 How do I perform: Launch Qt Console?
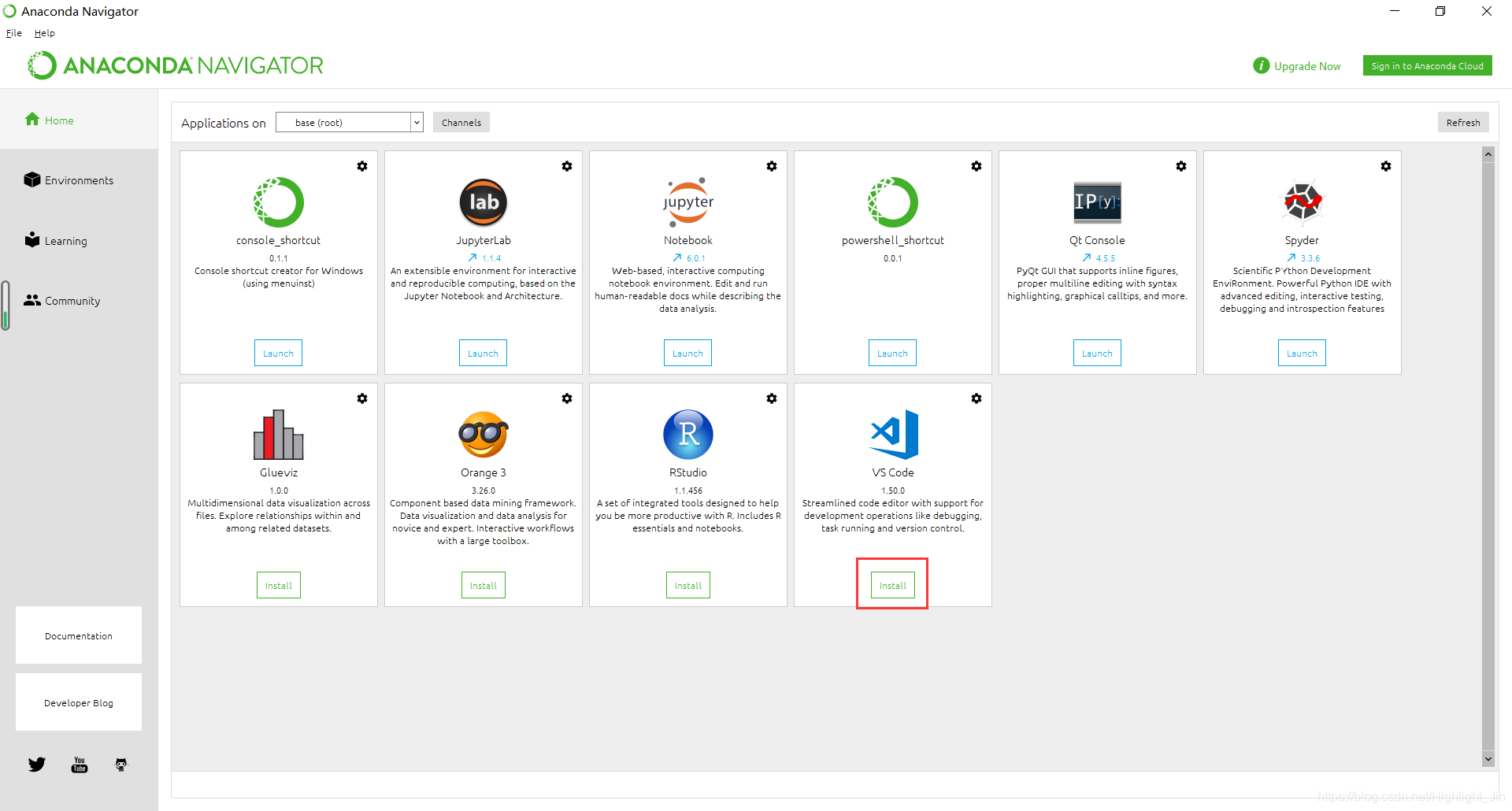pyautogui.click(x=1097, y=353)
